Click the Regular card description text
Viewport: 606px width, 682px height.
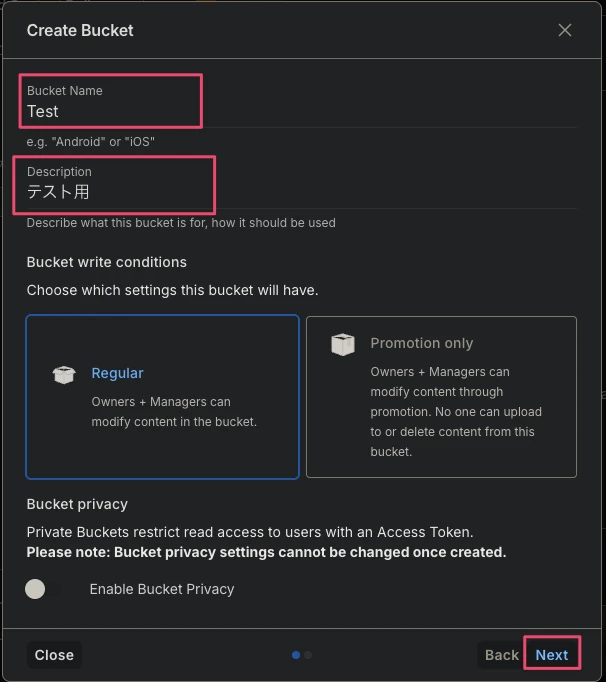click(x=174, y=411)
